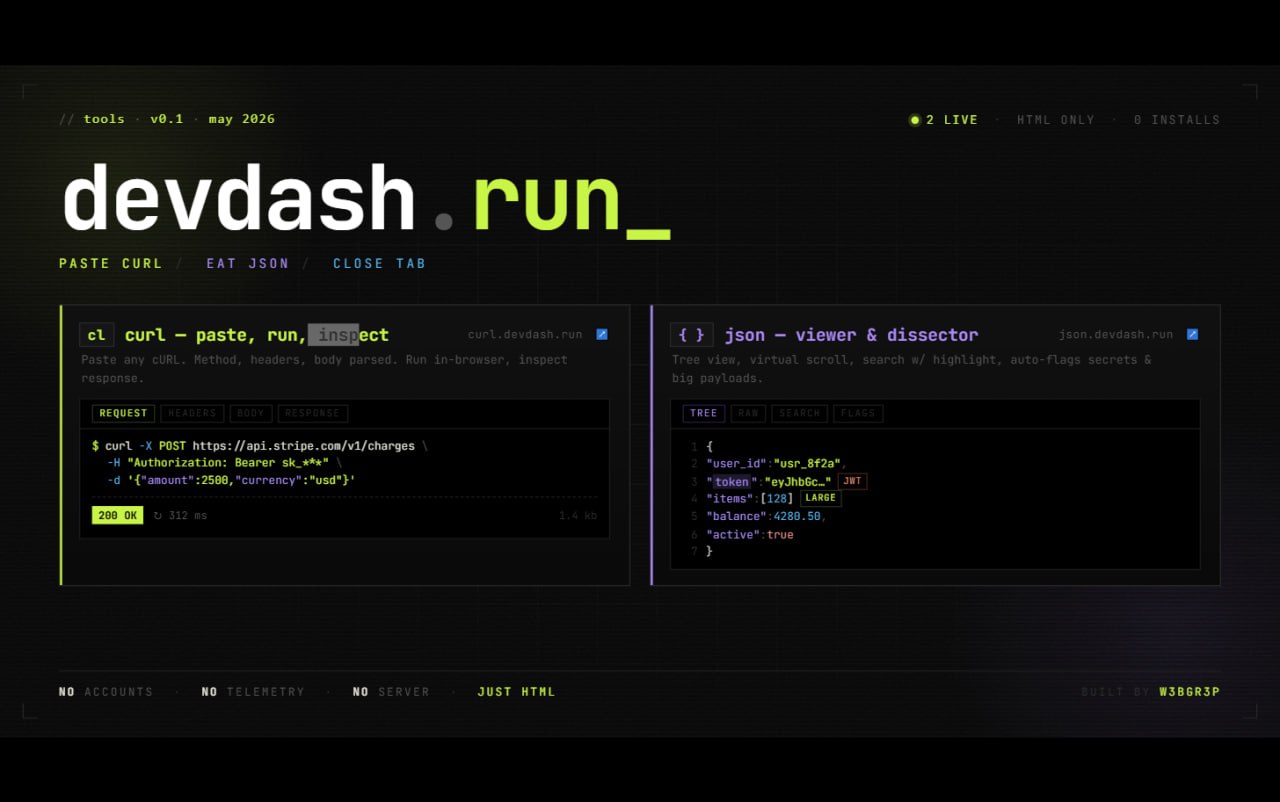Click the refresh icon next to 312 ms
The width and height of the screenshot is (1280, 802).
[158, 516]
